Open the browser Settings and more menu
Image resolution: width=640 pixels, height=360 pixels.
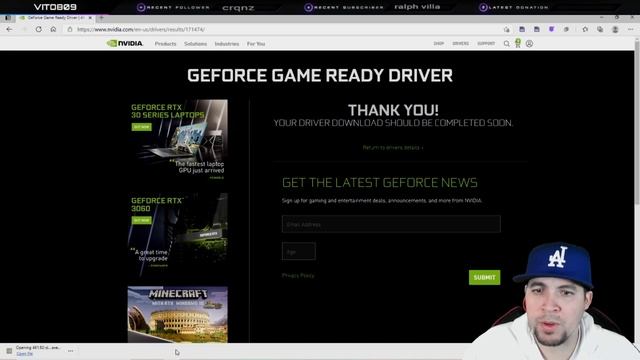[x=631, y=29]
